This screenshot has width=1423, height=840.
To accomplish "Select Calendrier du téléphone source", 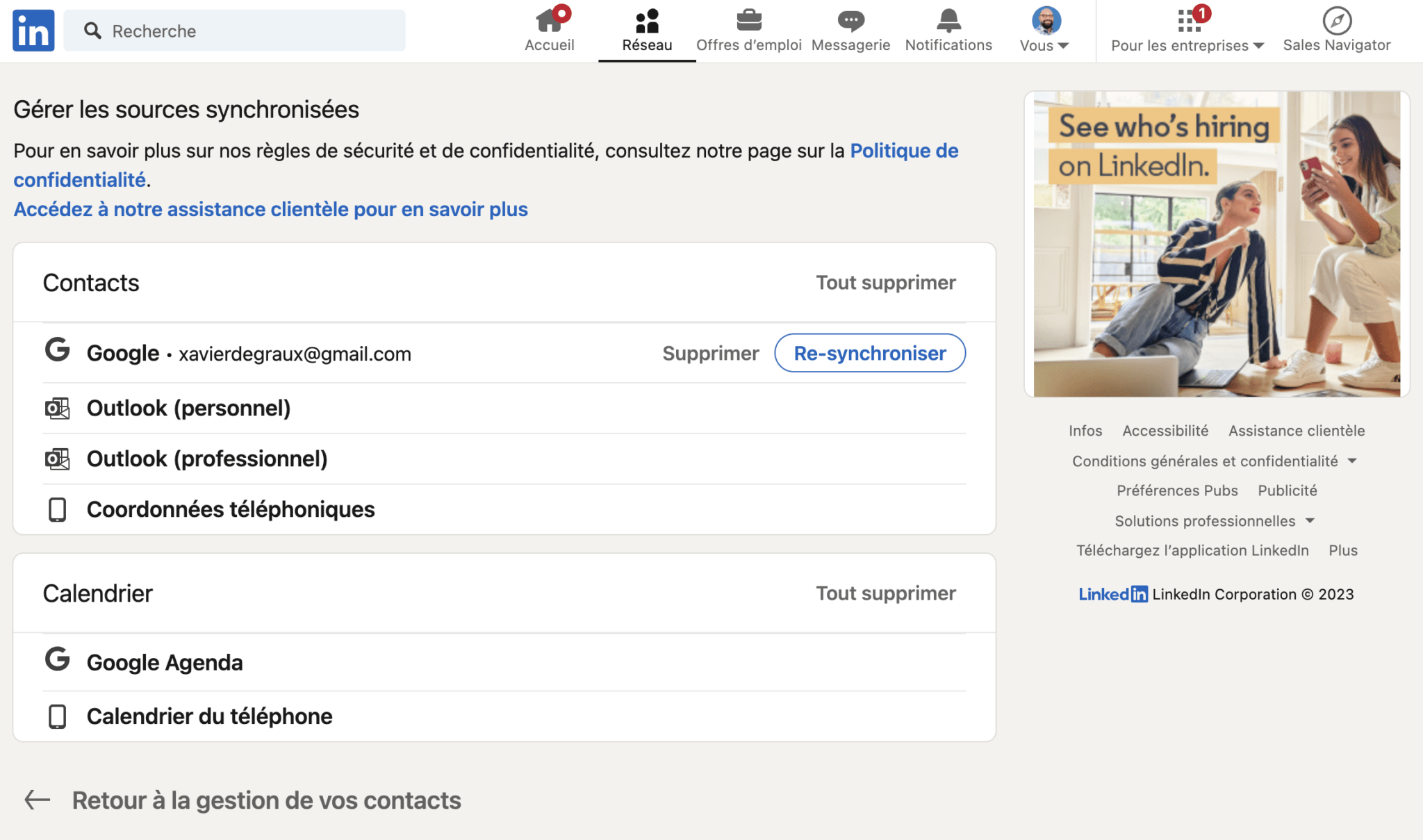I will 209,716.
